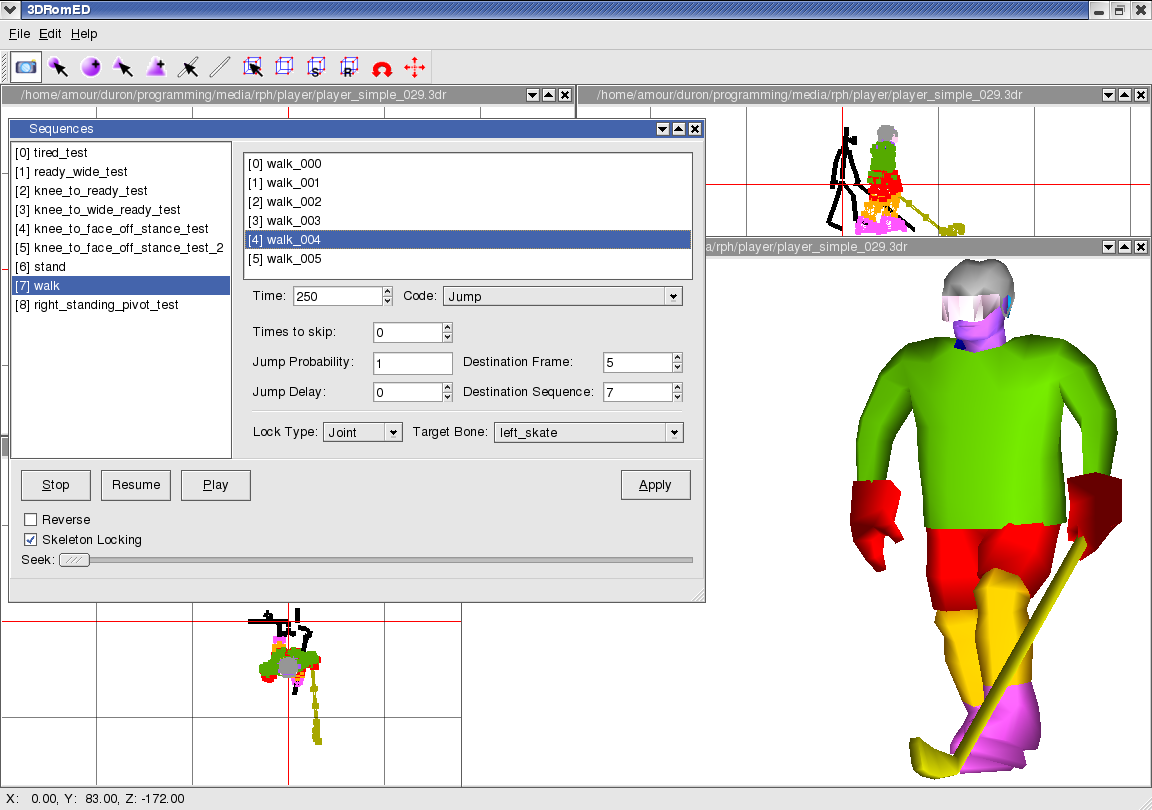Click the Jump Delay field
This screenshot has height=810, width=1152.
[x=408, y=393]
